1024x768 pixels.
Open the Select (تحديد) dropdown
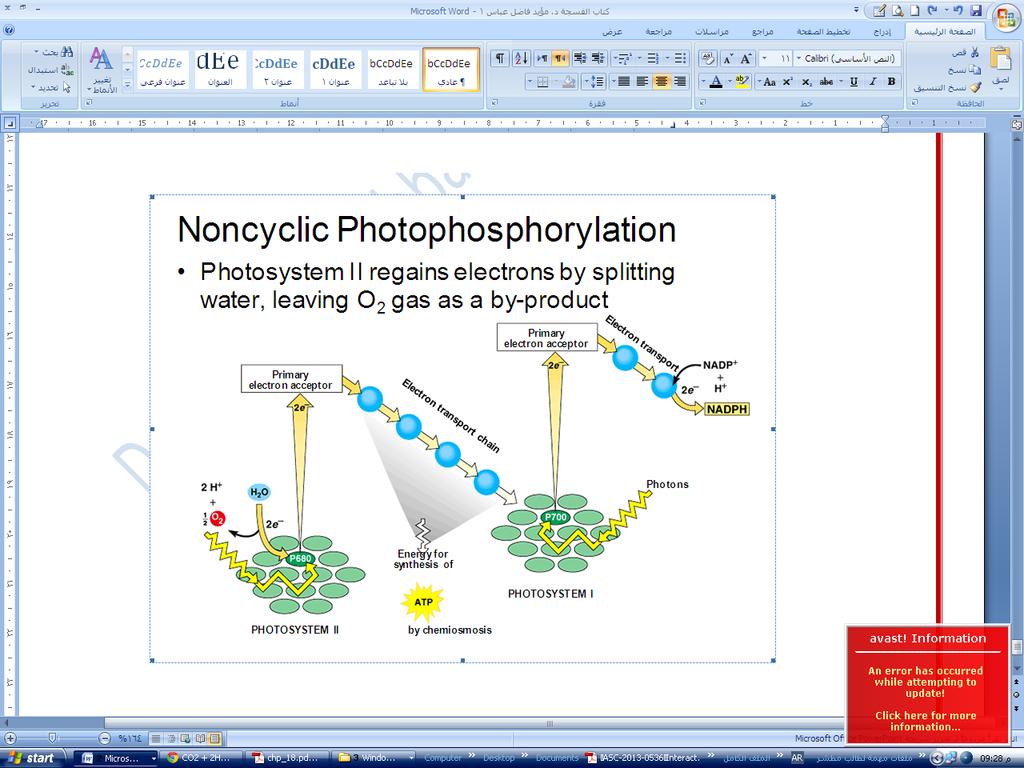(50, 87)
